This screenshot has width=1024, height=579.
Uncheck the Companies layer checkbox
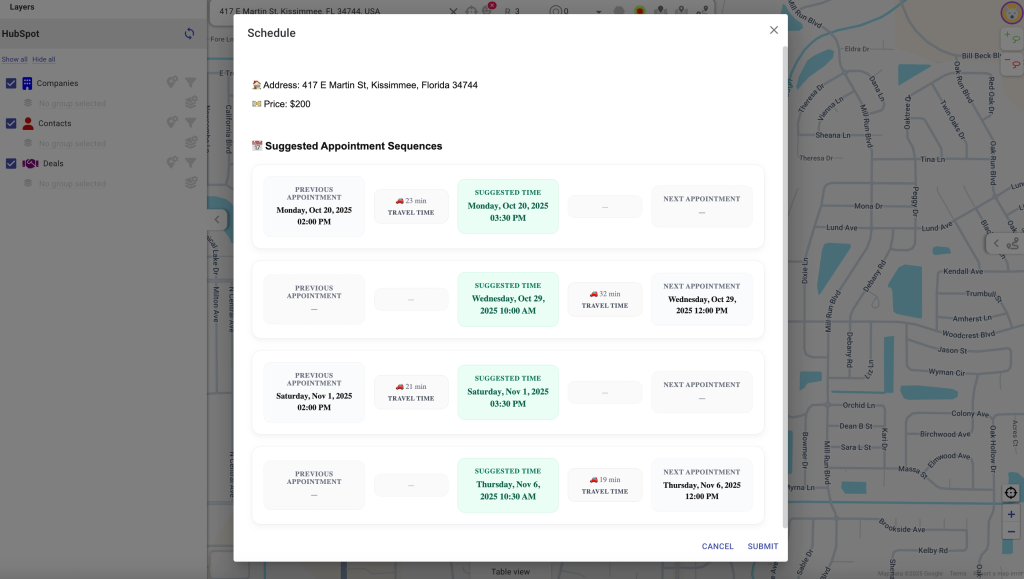tap(11, 83)
